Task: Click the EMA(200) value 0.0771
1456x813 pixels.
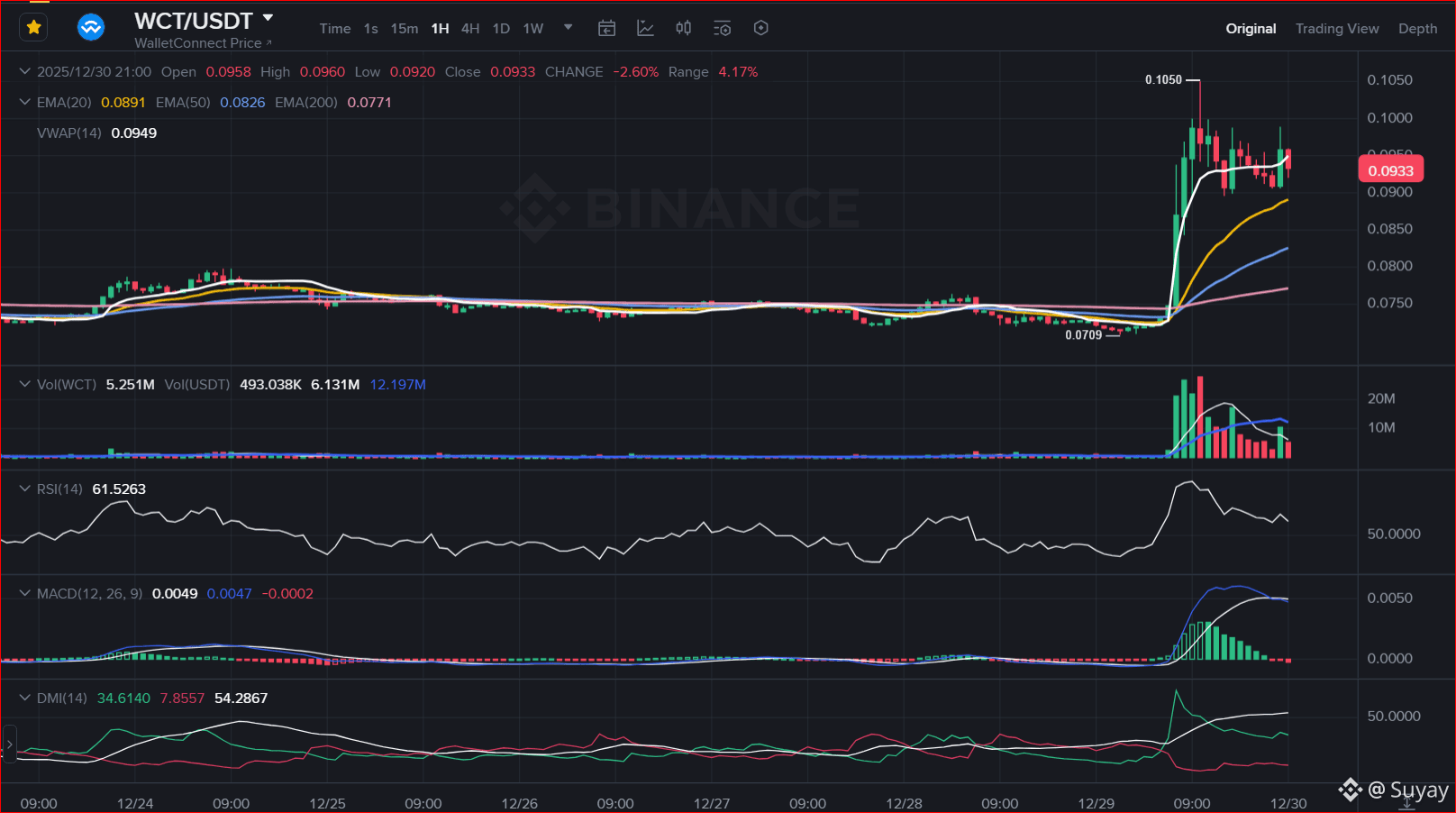Action: [x=369, y=102]
